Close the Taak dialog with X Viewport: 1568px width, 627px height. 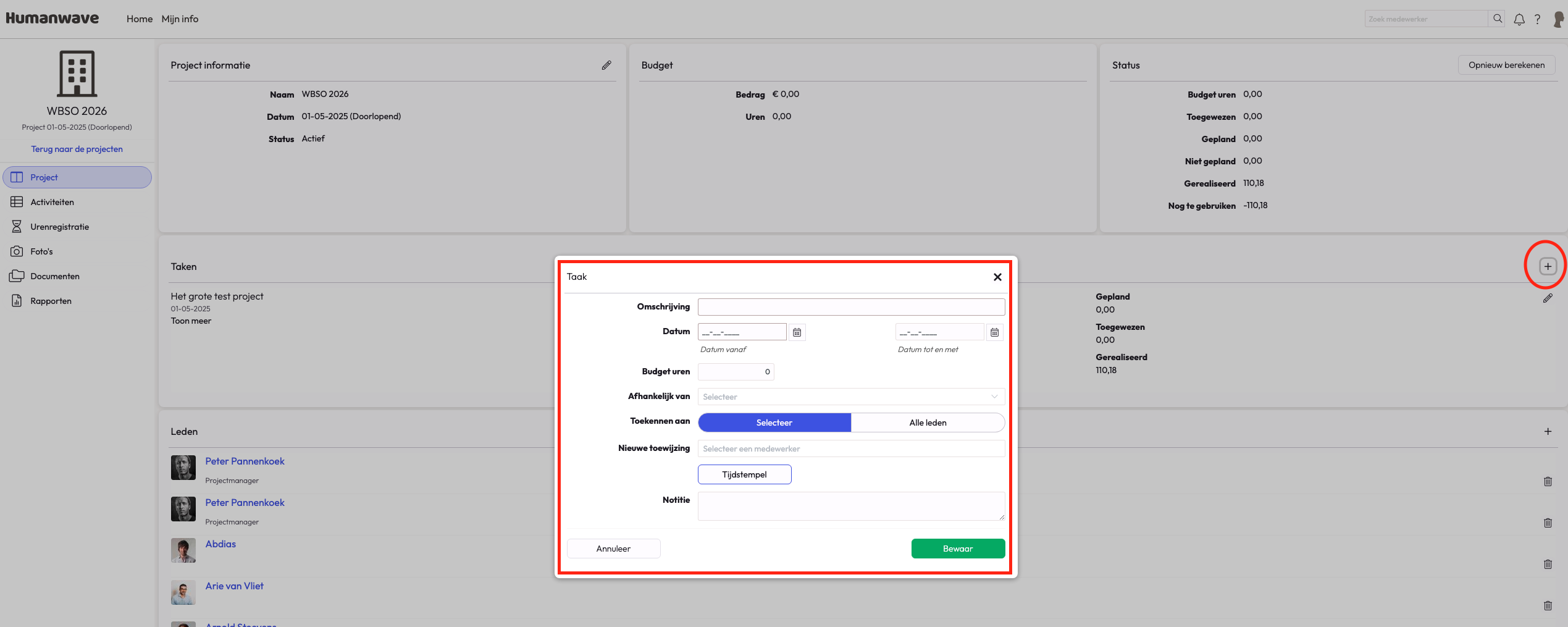point(997,277)
